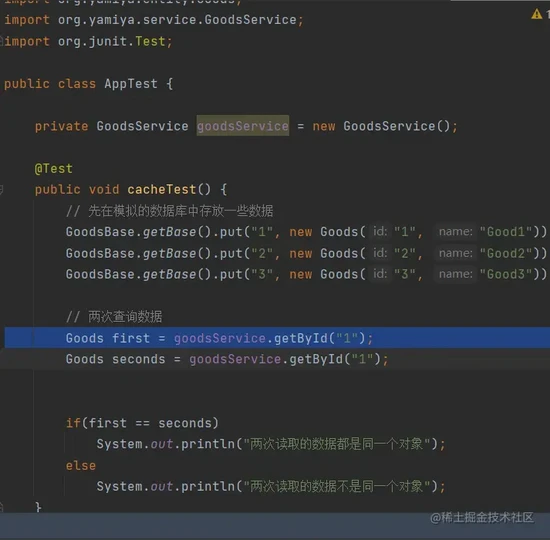Click the yellow warning triangle icon

click(x=537, y=14)
